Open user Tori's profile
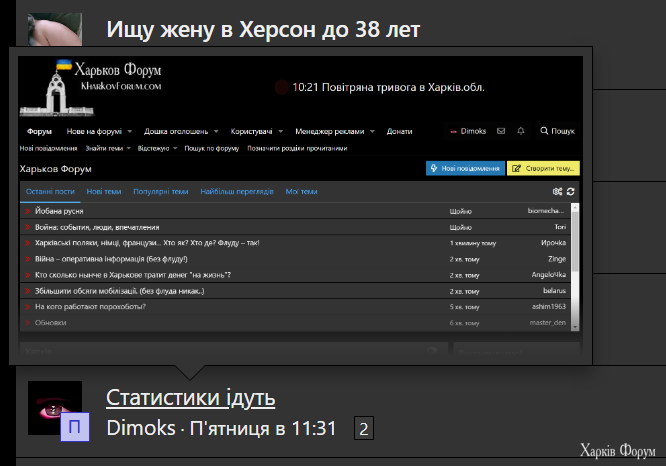Viewport: 666px width, 466px height. click(x=560, y=227)
